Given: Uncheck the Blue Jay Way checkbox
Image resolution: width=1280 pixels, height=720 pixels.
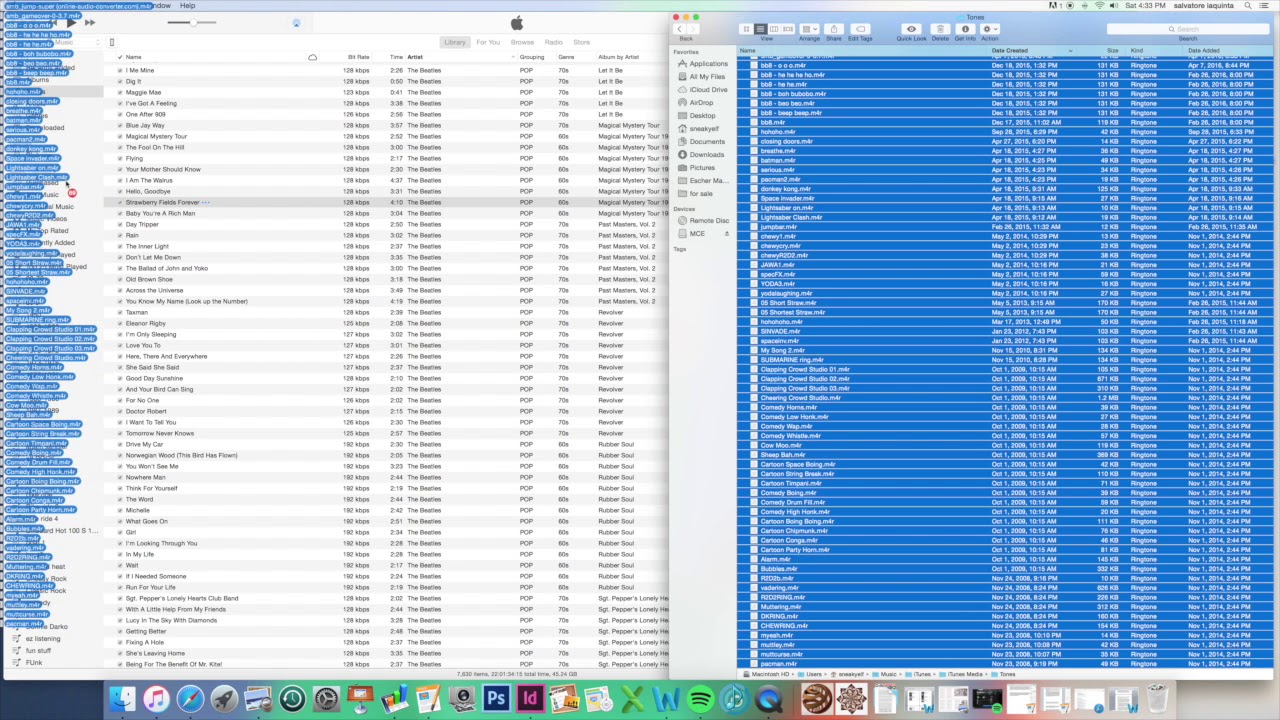Looking at the screenshot, I should [120, 125].
